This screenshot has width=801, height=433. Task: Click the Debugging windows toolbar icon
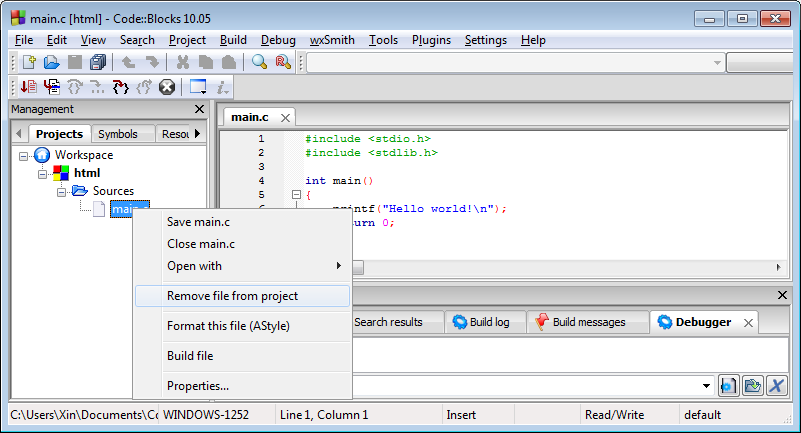[x=198, y=87]
